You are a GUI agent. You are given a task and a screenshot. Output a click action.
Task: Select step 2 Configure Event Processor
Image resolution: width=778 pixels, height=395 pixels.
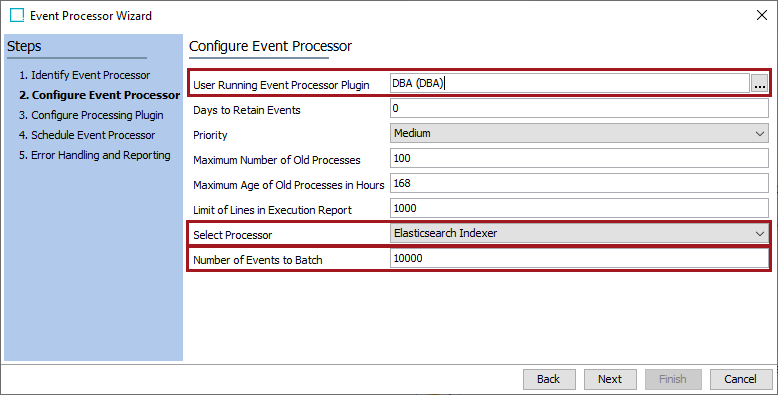coord(99,95)
